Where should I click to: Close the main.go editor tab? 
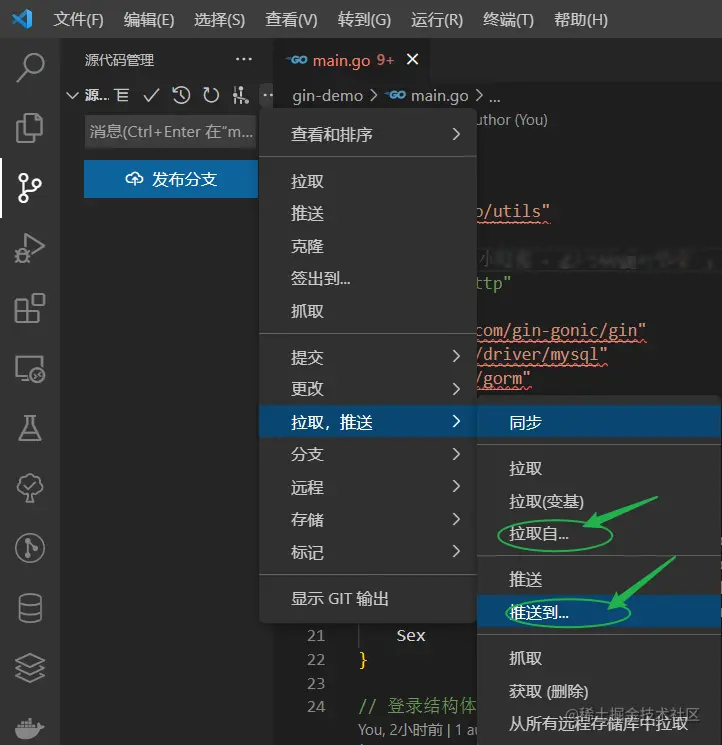pos(412,59)
